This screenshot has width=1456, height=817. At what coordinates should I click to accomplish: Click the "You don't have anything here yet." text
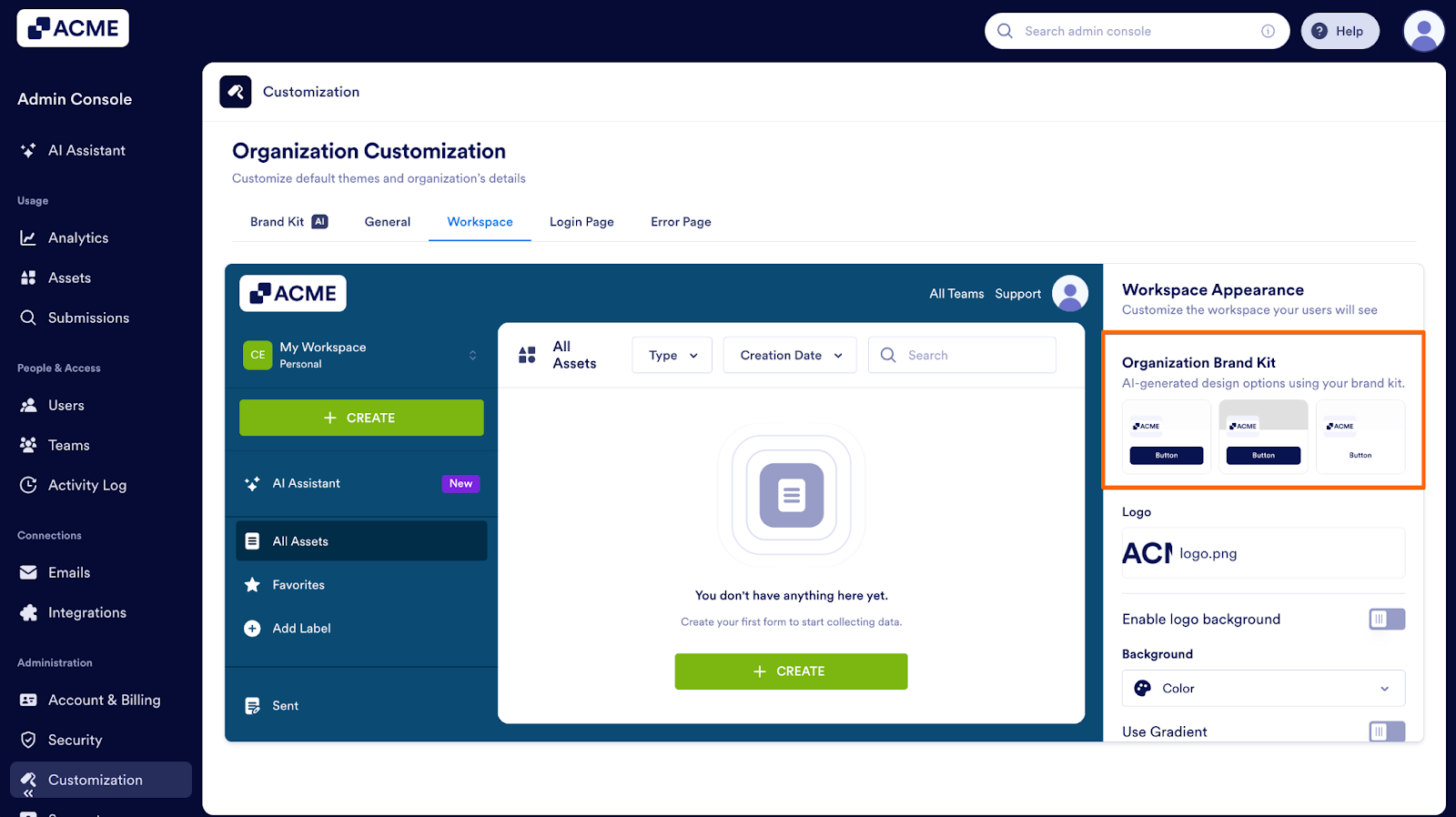click(x=791, y=596)
